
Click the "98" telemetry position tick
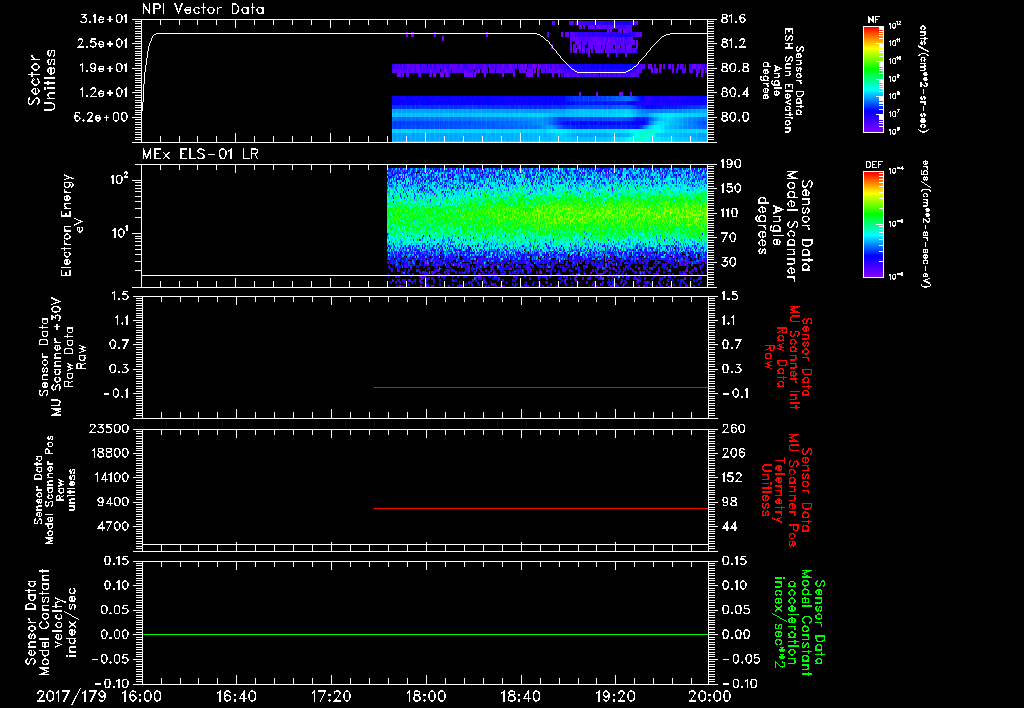[x=729, y=502]
